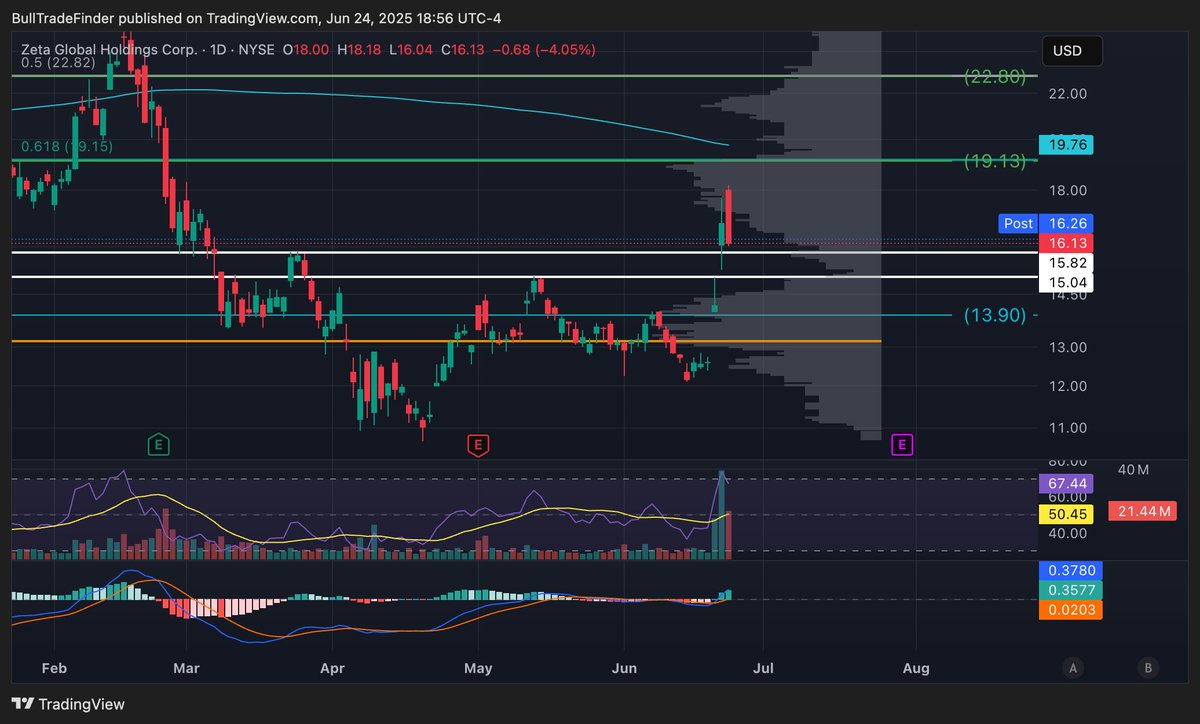Click the 12.00 price axis tick
Image resolution: width=1200 pixels, height=724 pixels.
[x=1068, y=387]
